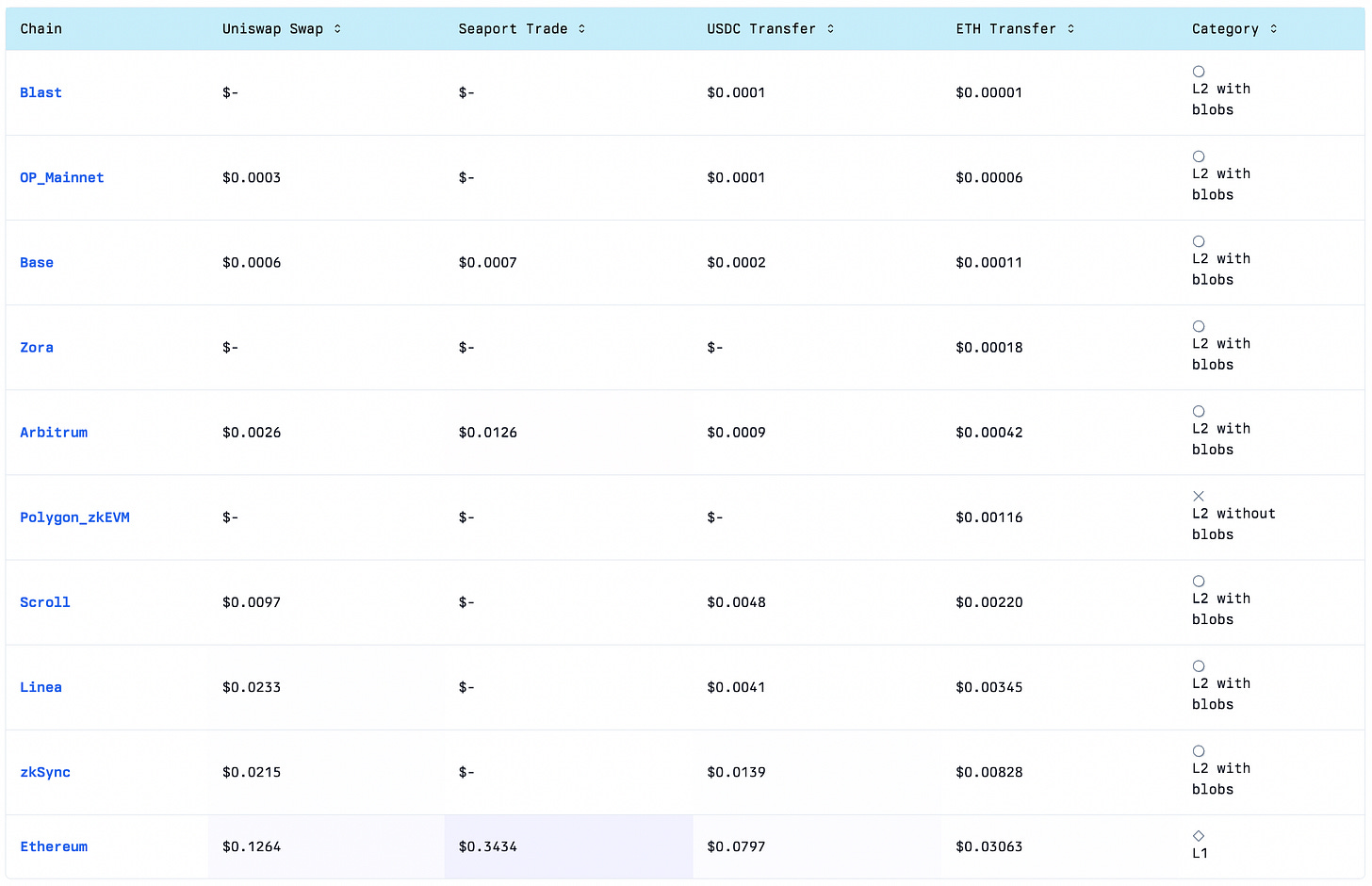Viewport: 1372px width, 886px height.
Task: Select the $0.0215 Uniswap Swap cell
Action: coord(326,772)
